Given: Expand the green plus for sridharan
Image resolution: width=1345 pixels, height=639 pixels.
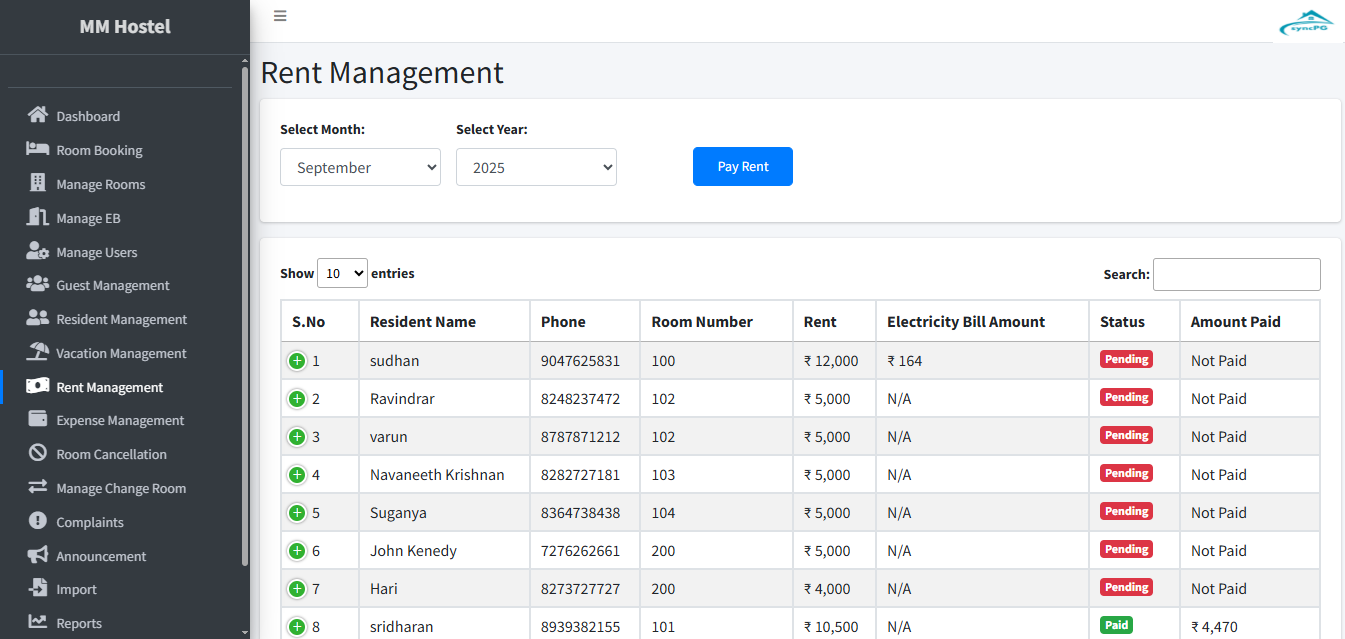Looking at the screenshot, I should click(297, 627).
